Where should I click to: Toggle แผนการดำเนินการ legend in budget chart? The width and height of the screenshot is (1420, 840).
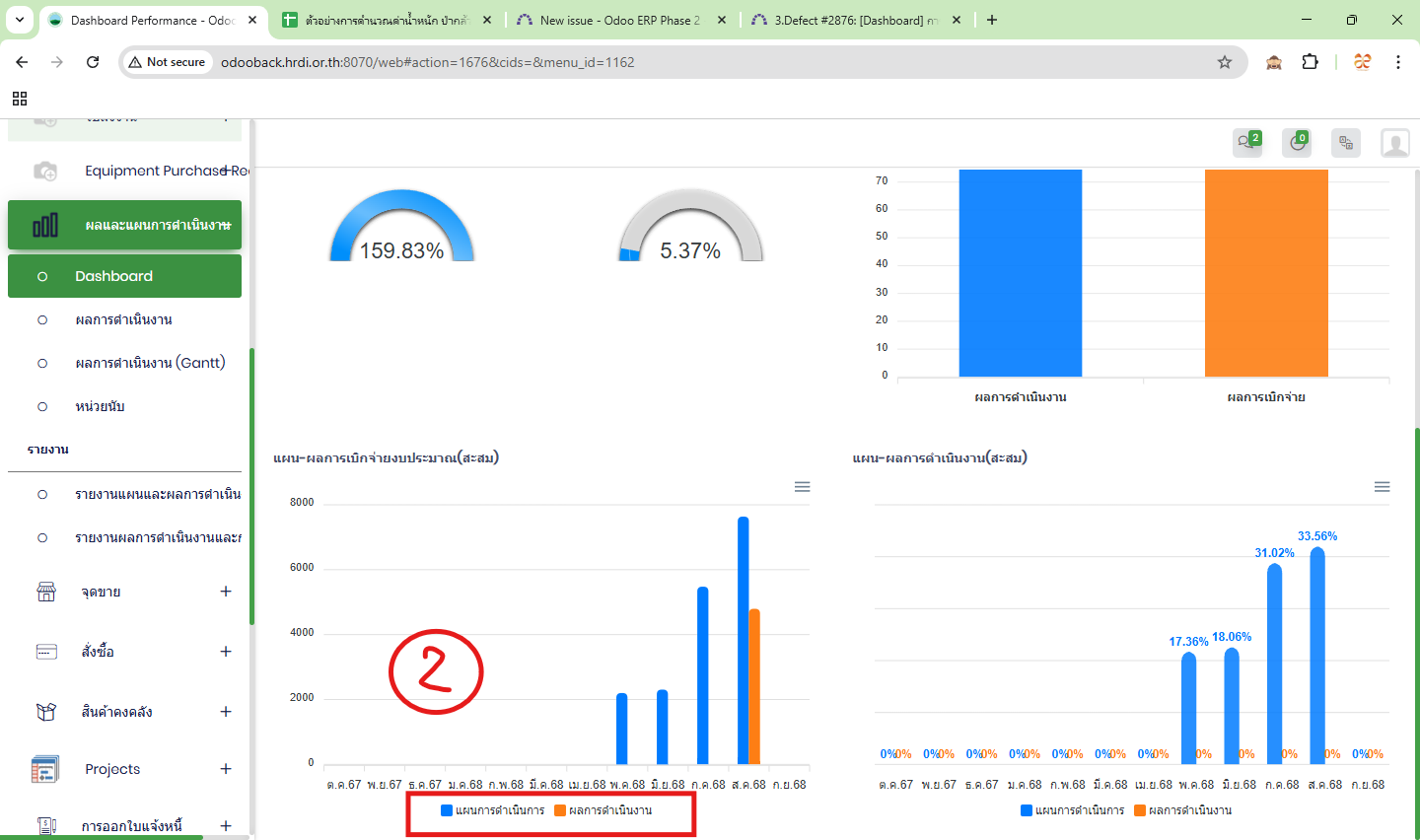point(493,810)
